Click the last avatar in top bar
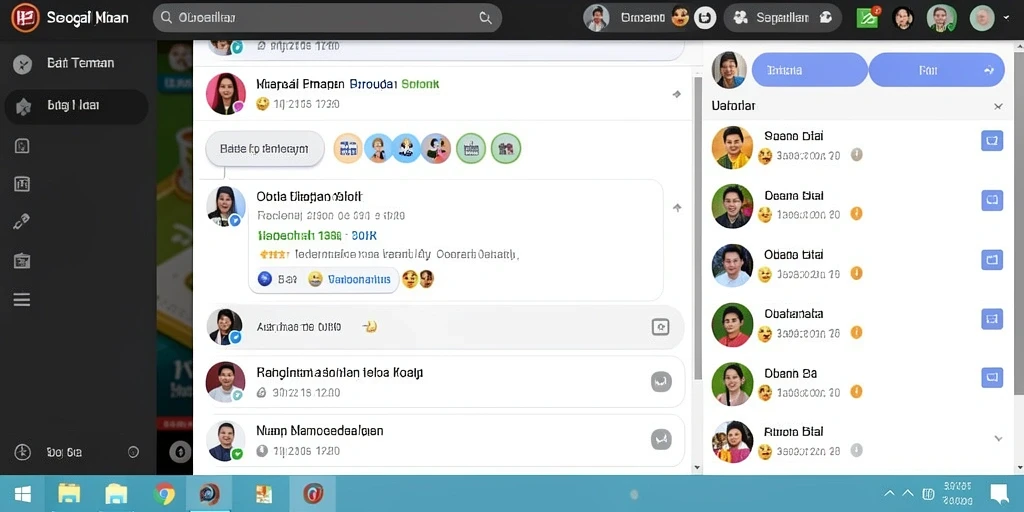1024x512 pixels. tap(982, 18)
